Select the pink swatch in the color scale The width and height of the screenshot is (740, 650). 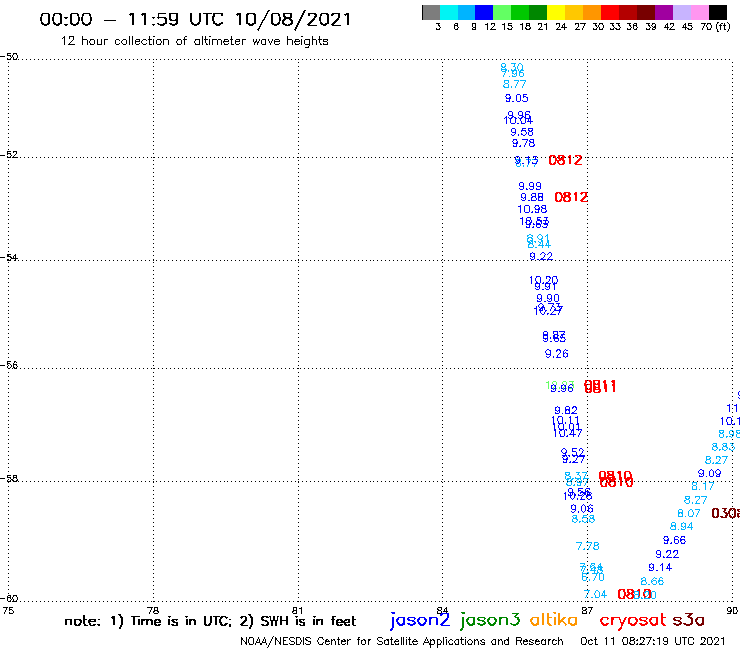coord(699,12)
